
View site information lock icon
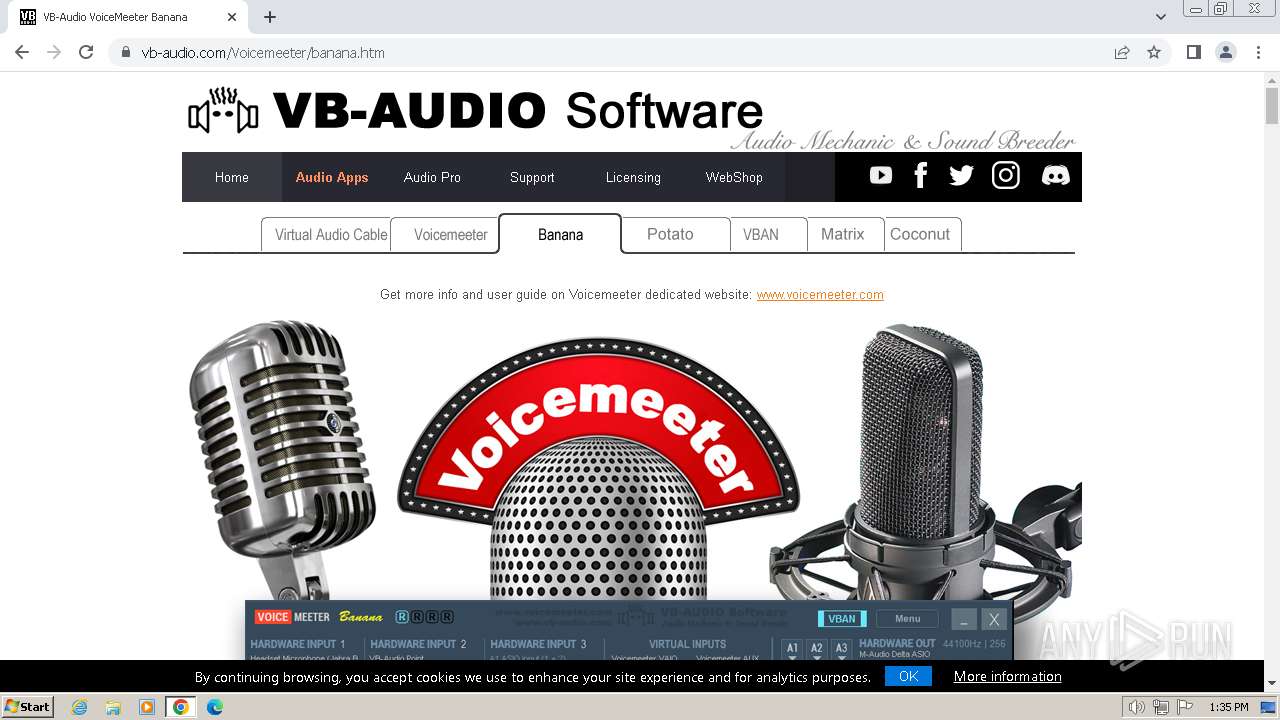click(126, 53)
